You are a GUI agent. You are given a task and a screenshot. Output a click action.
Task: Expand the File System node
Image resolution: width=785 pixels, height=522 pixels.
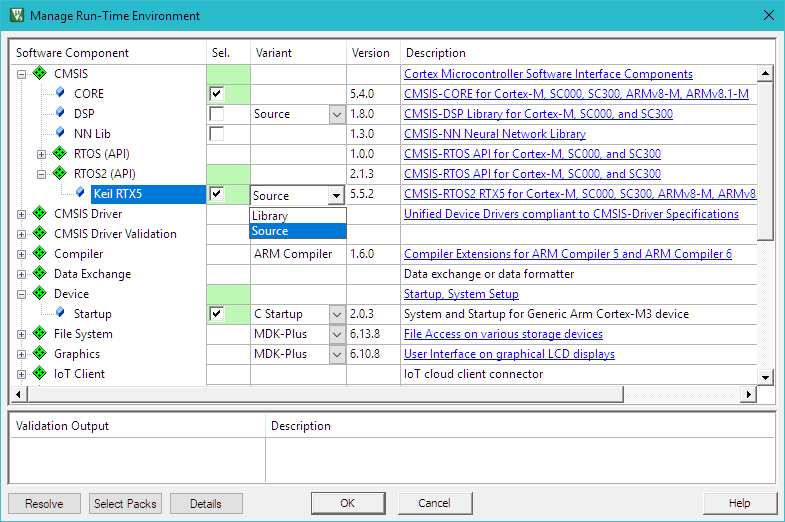21,334
